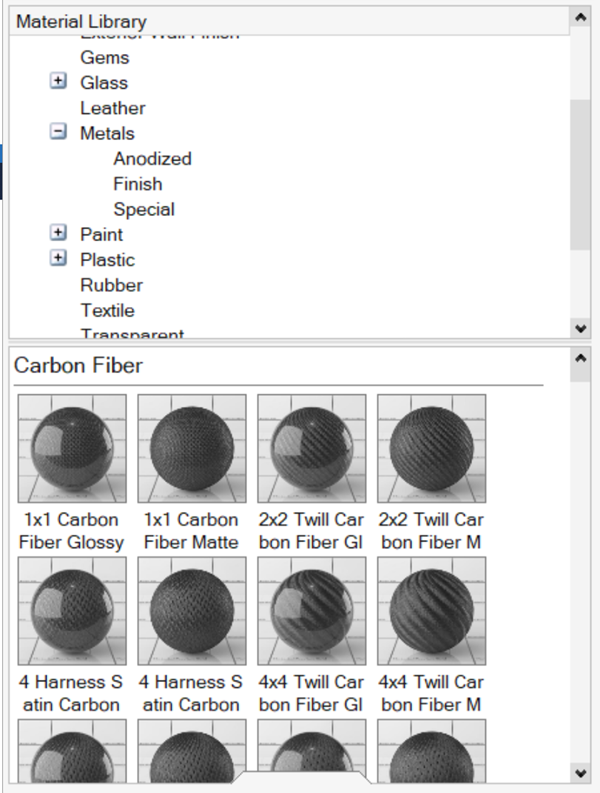
Task: Select the 2x2 Twill Carbon Fiber Matte thumbnail
Action: [x=432, y=447]
